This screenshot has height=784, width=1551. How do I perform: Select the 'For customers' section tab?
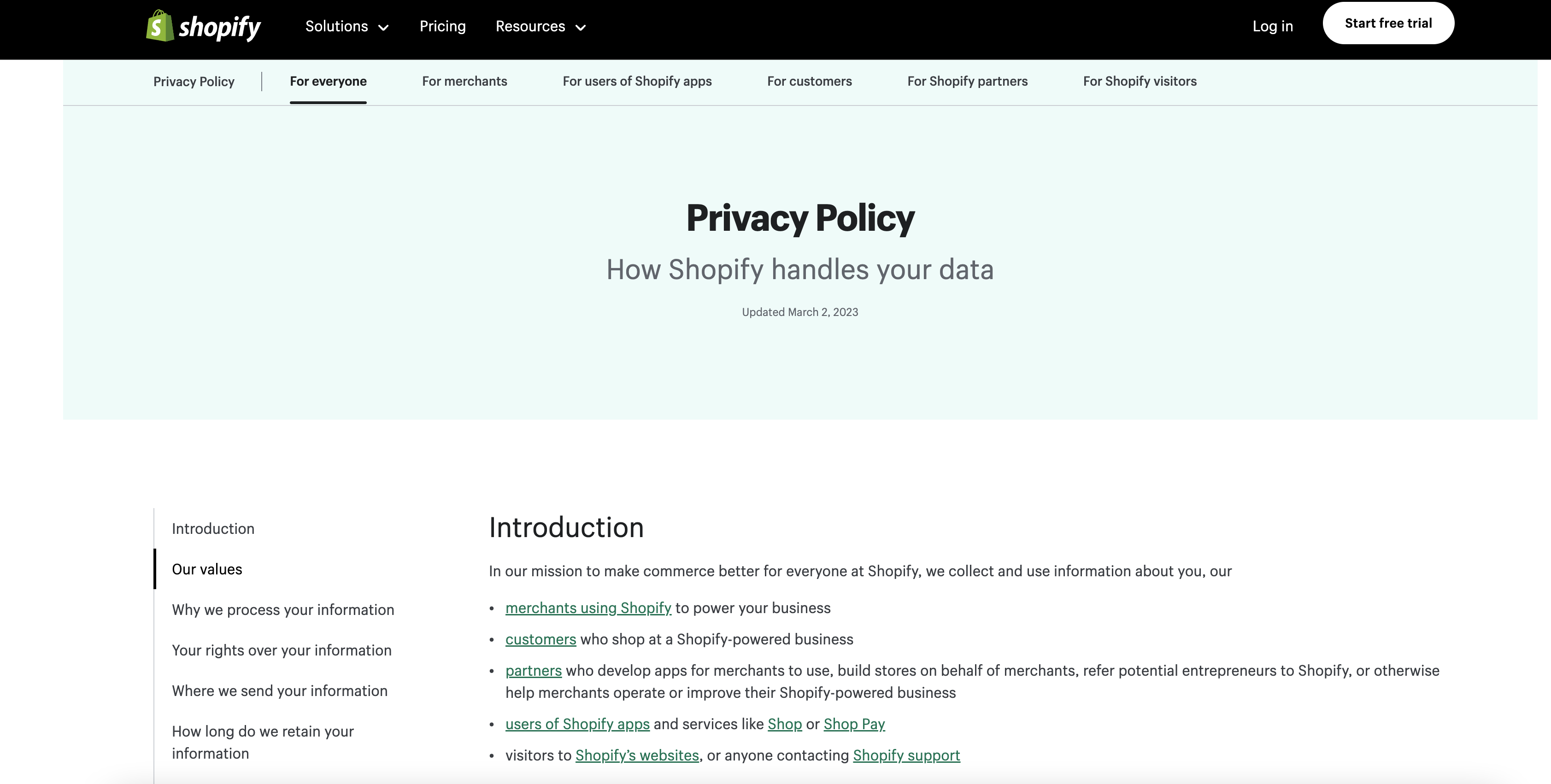(809, 81)
